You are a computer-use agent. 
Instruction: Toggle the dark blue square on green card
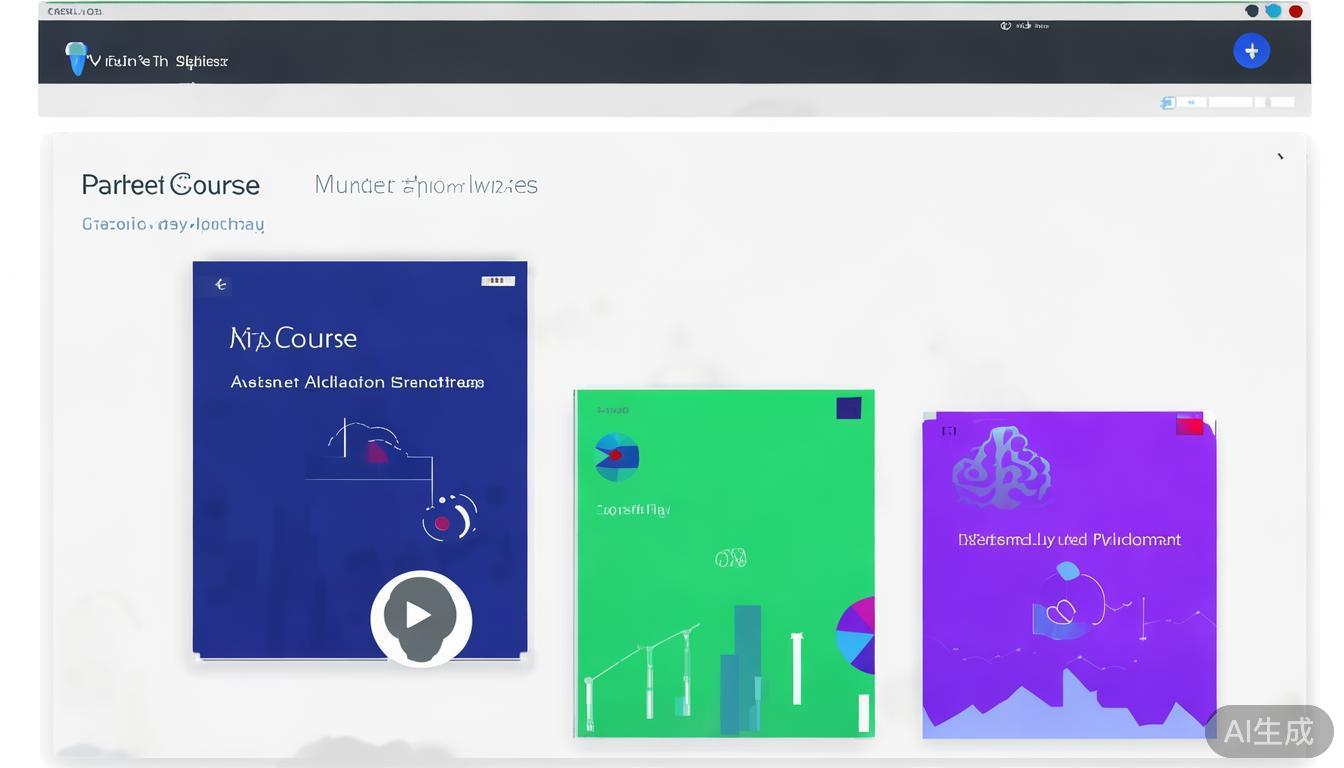coord(848,408)
